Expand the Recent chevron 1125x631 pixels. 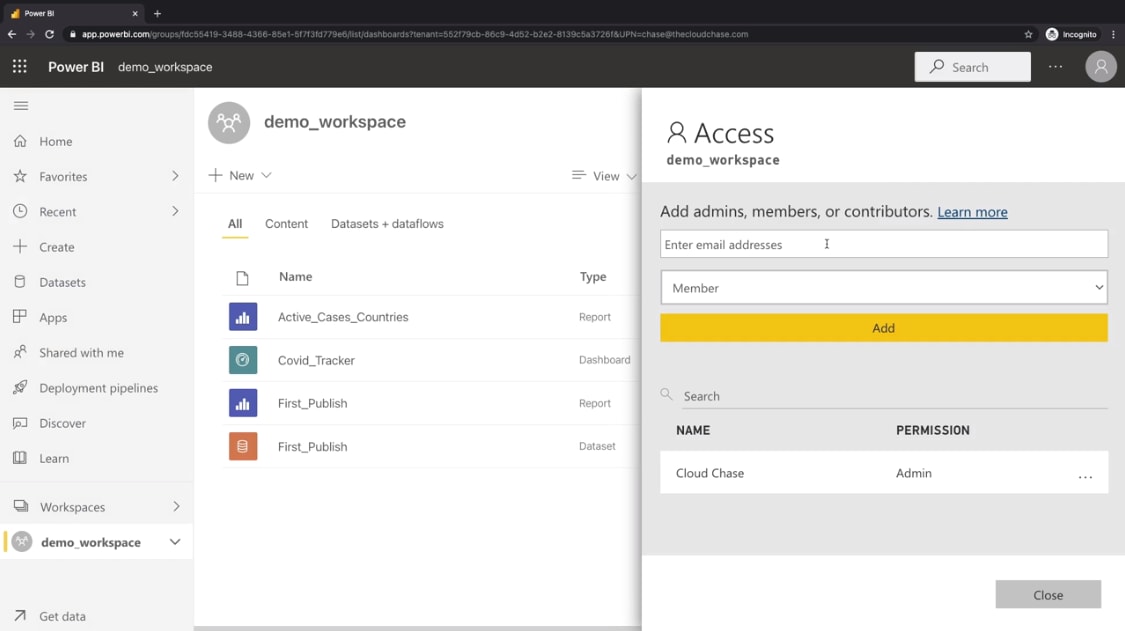[175, 211]
